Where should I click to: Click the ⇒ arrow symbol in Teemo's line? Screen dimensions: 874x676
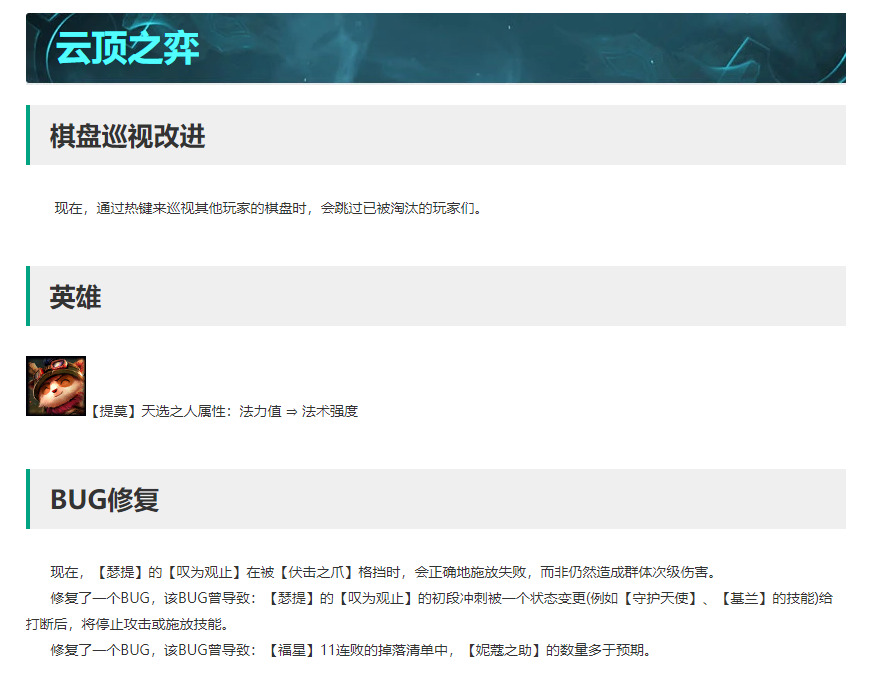click(x=291, y=411)
